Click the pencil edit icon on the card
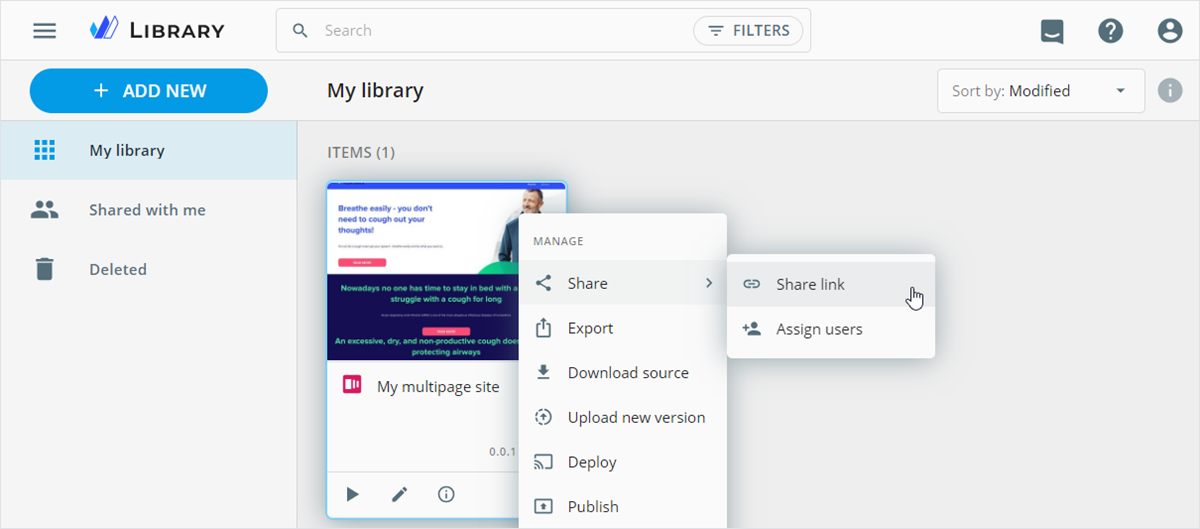Screen dimensions: 1200x529 click(400, 494)
